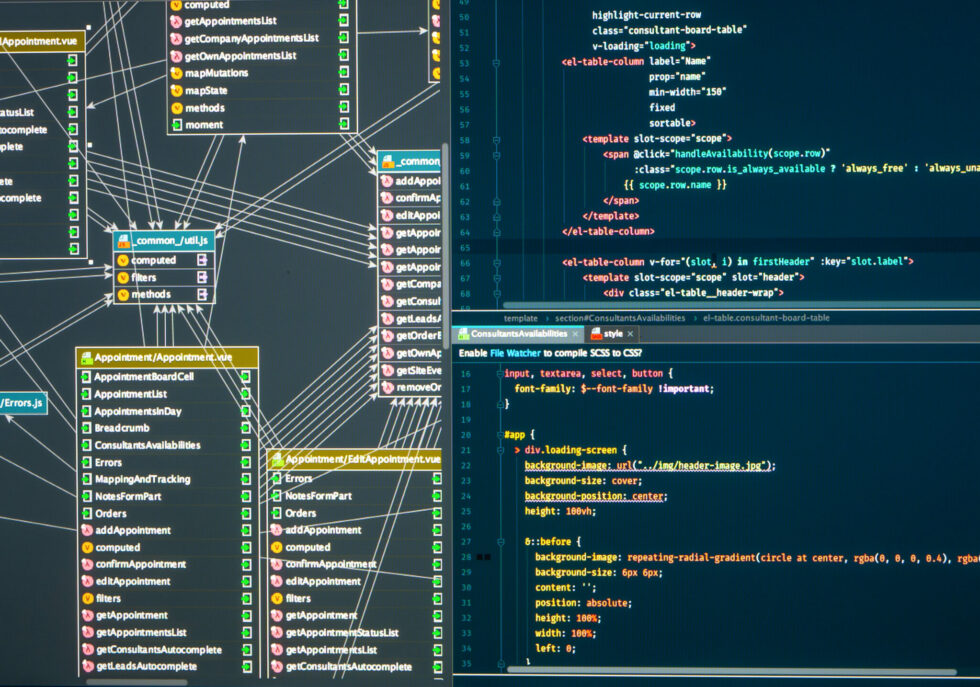This screenshot has width=980, height=687.
Task: Switch to the ConsultantsAvailabilities editor tab
Action: (x=519, y=334)
